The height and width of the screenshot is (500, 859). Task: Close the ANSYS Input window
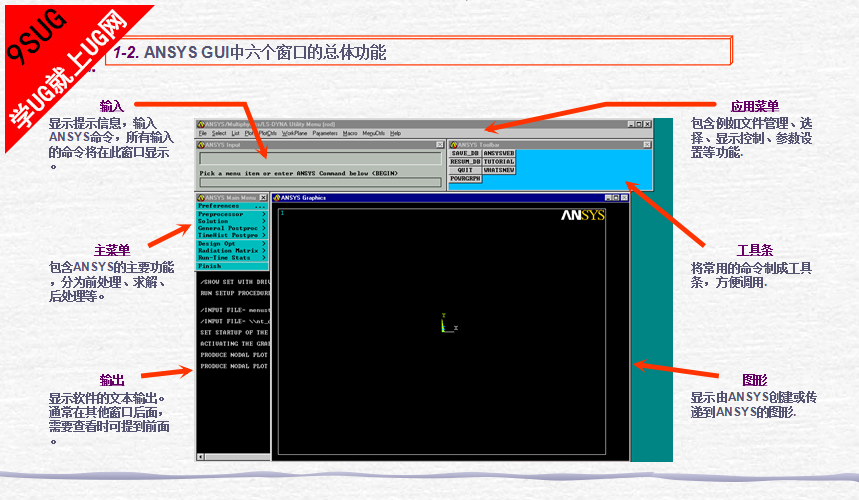[x=439, y=145]
